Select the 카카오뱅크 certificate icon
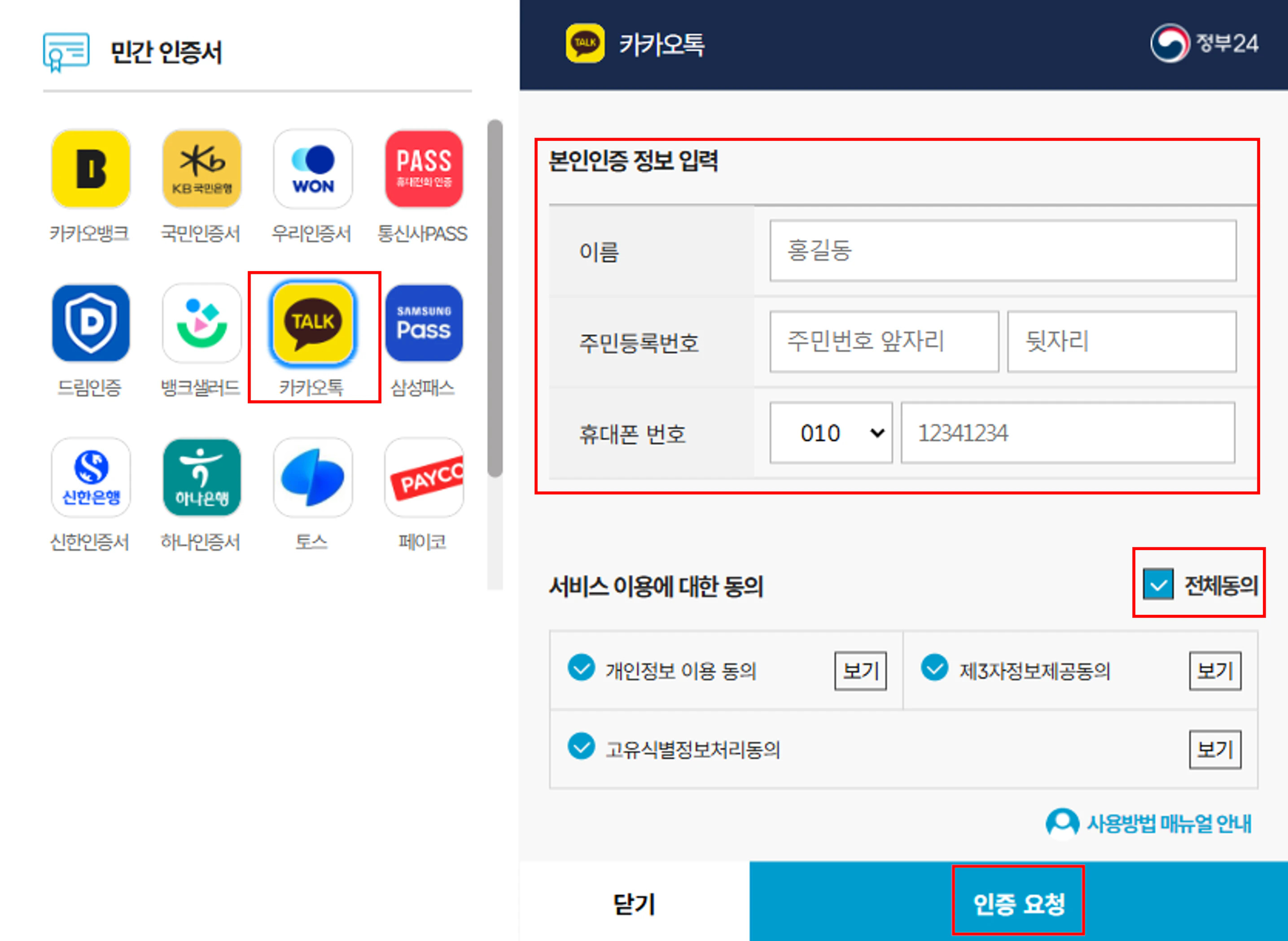This screenshot has width=1288, height=941. [x=91, y=169]
